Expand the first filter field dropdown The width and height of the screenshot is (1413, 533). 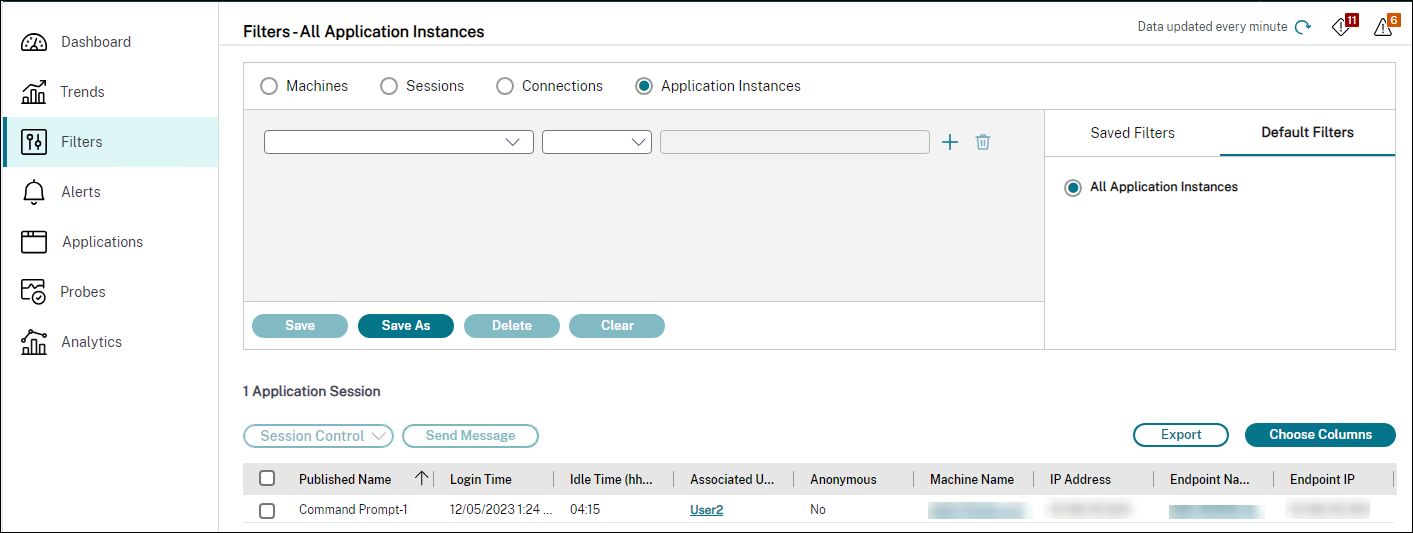pos(398,142)
